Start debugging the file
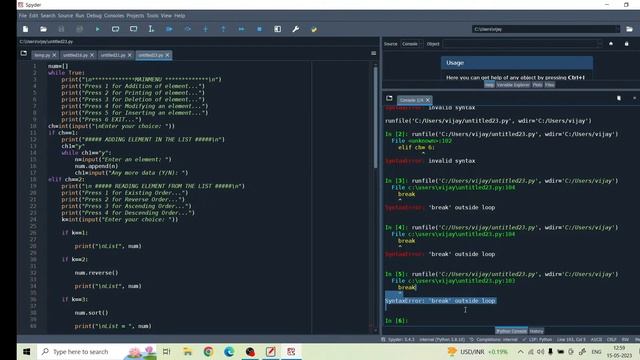The height and width of the screenshot is (360, 640). tap(169, 29)
